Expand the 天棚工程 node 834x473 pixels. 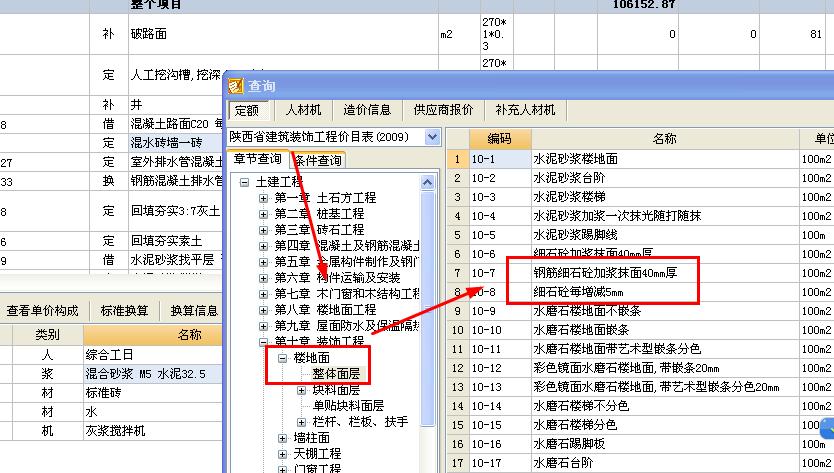click(282, 454)
